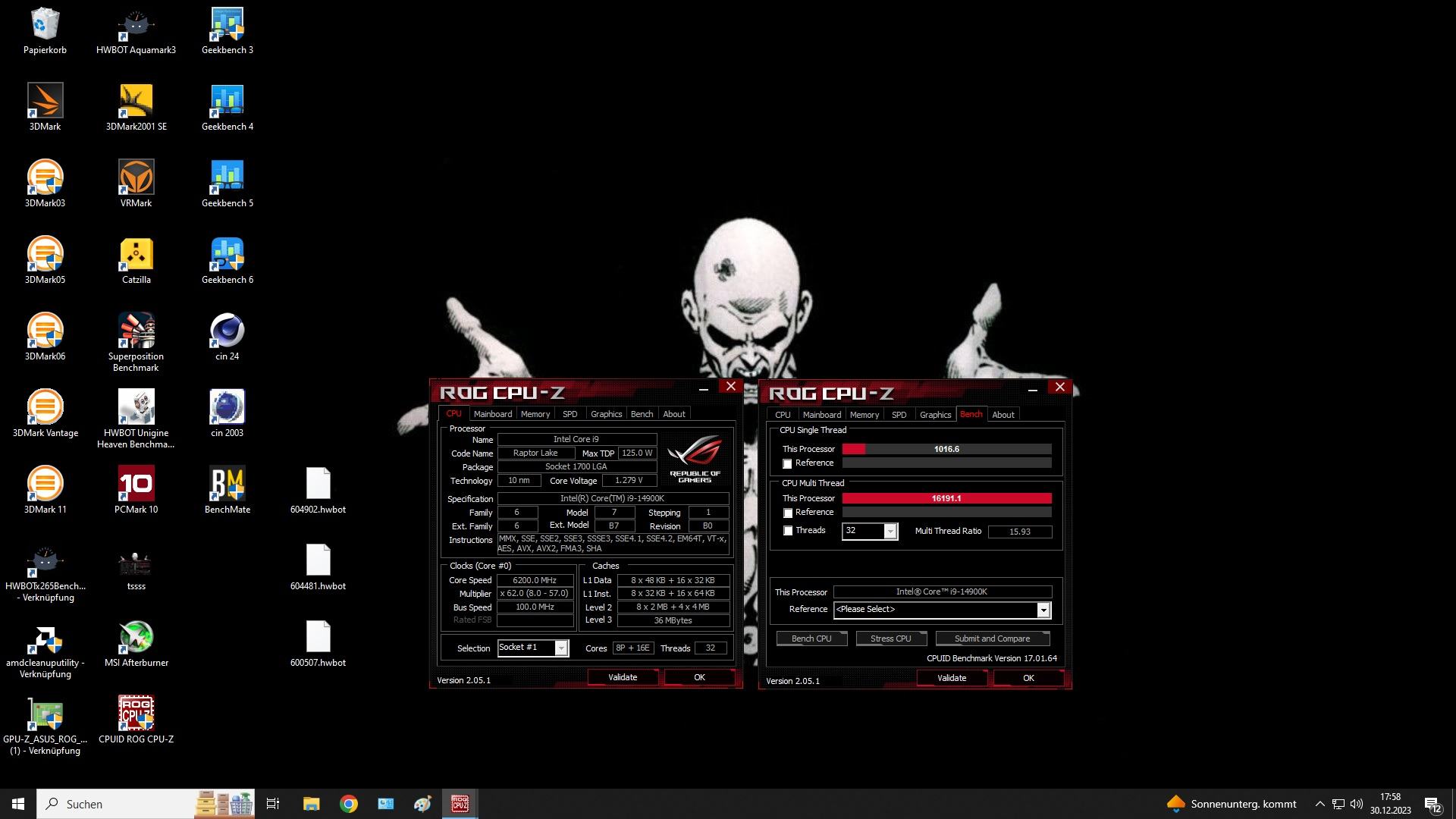Open the Socket #1 selection dropdown
This screenshot has width=1456, height=819.
click(x=561, y=648)
